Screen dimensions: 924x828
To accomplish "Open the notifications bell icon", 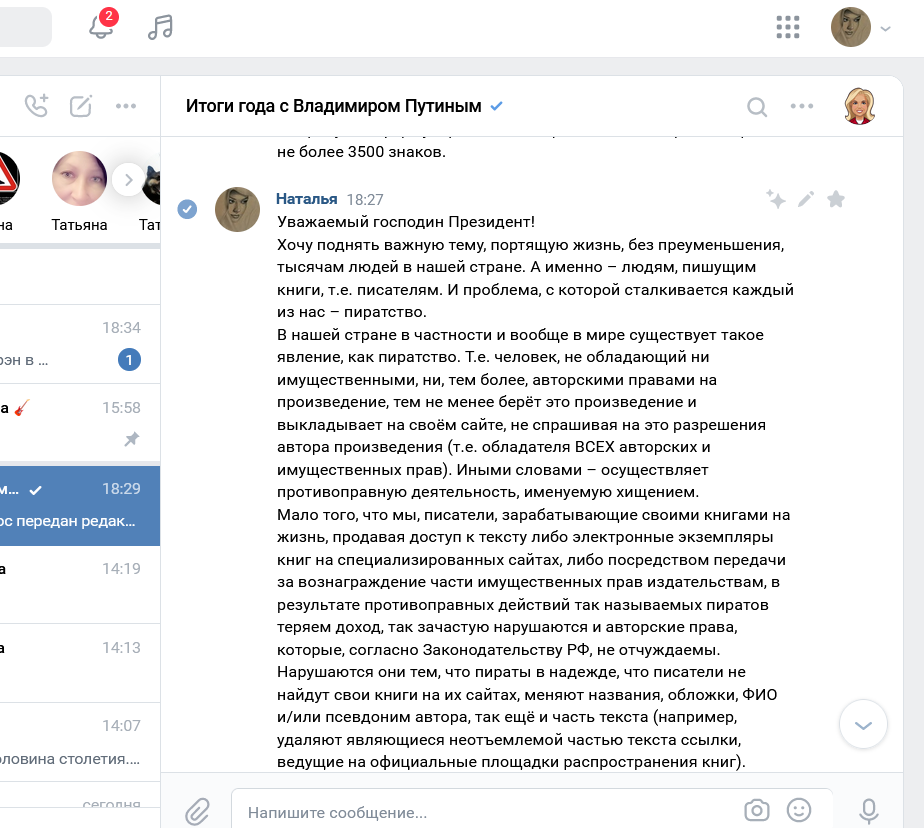I will pos(101,27).
